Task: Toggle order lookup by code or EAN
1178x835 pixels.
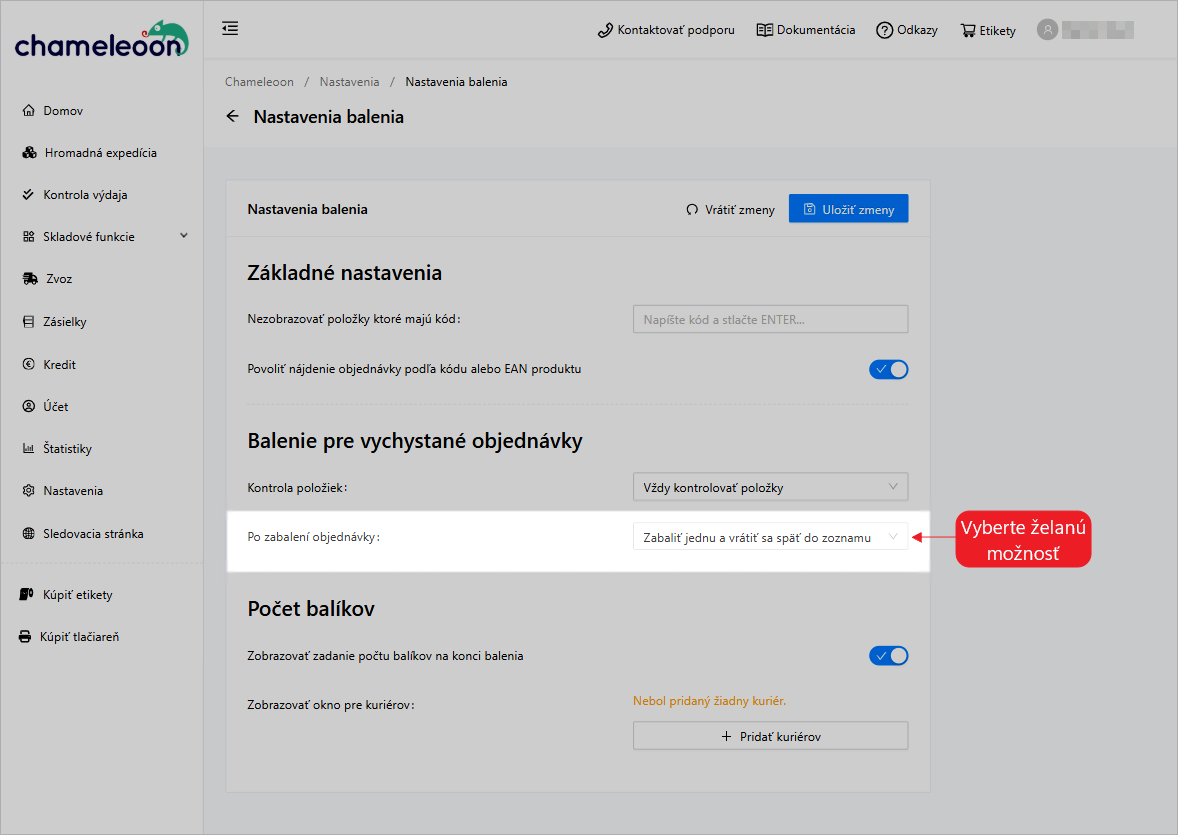Action: (x=888, y=369)
